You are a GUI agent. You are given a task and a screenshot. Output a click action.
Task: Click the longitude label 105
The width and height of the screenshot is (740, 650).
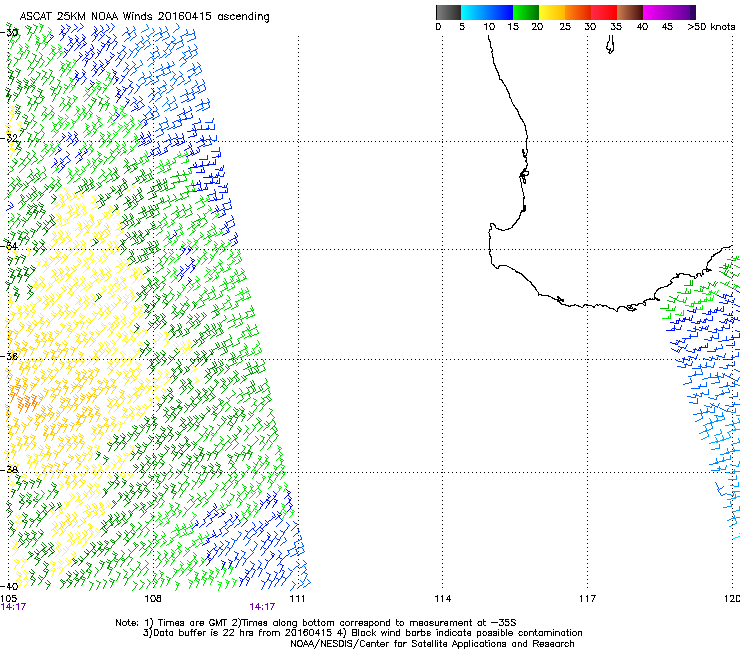point(9,599)
